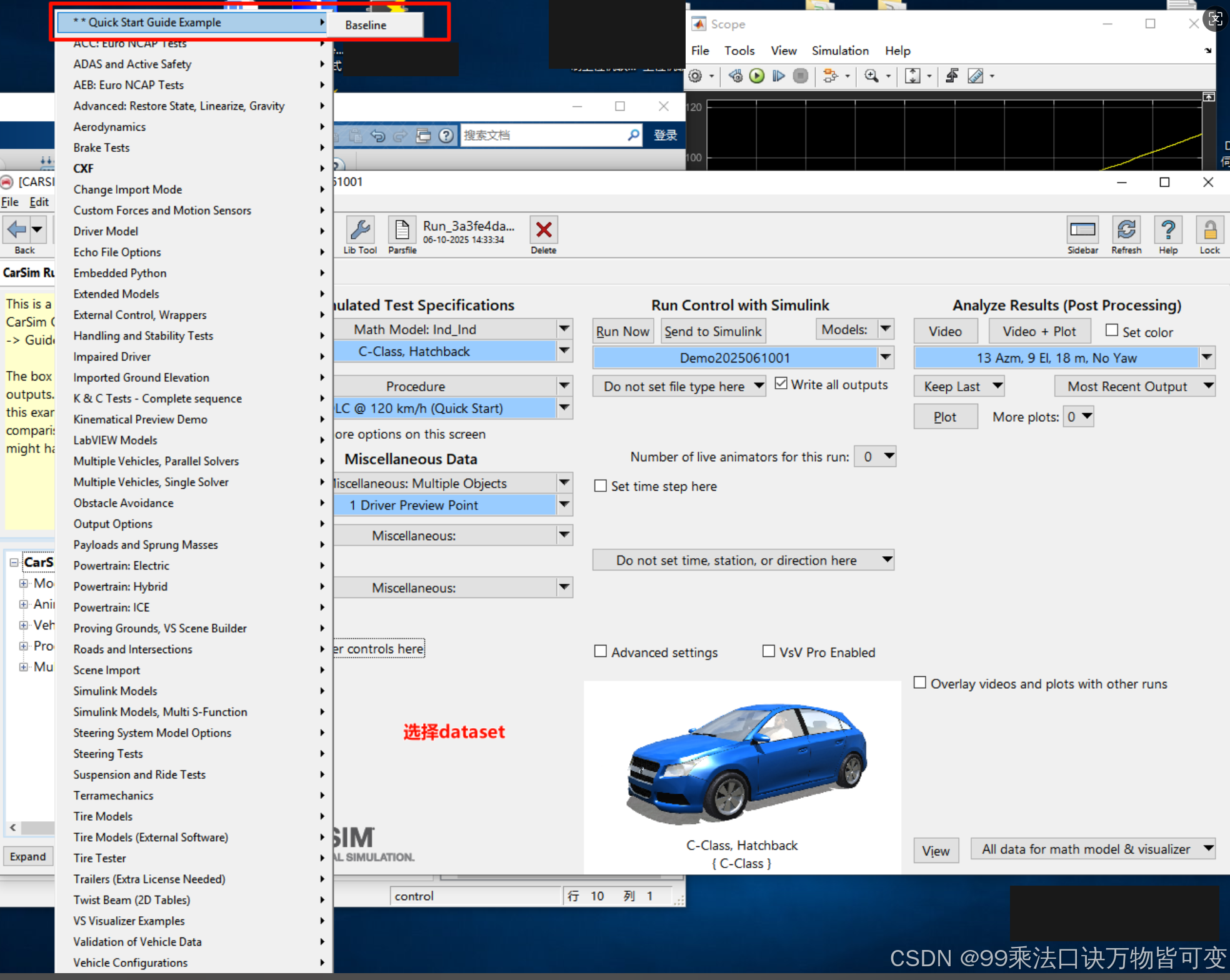Click the Back arrow icon

click(16, 229)
